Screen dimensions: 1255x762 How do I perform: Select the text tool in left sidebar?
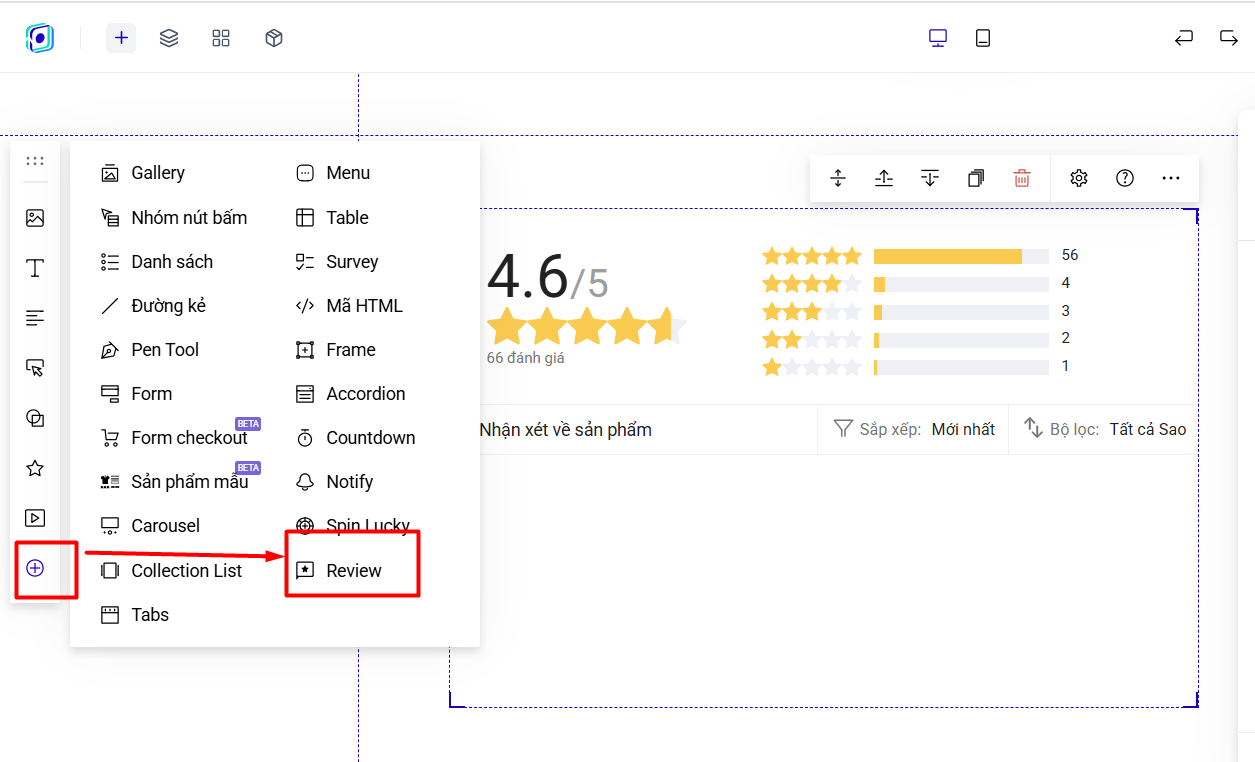[35, 268]
